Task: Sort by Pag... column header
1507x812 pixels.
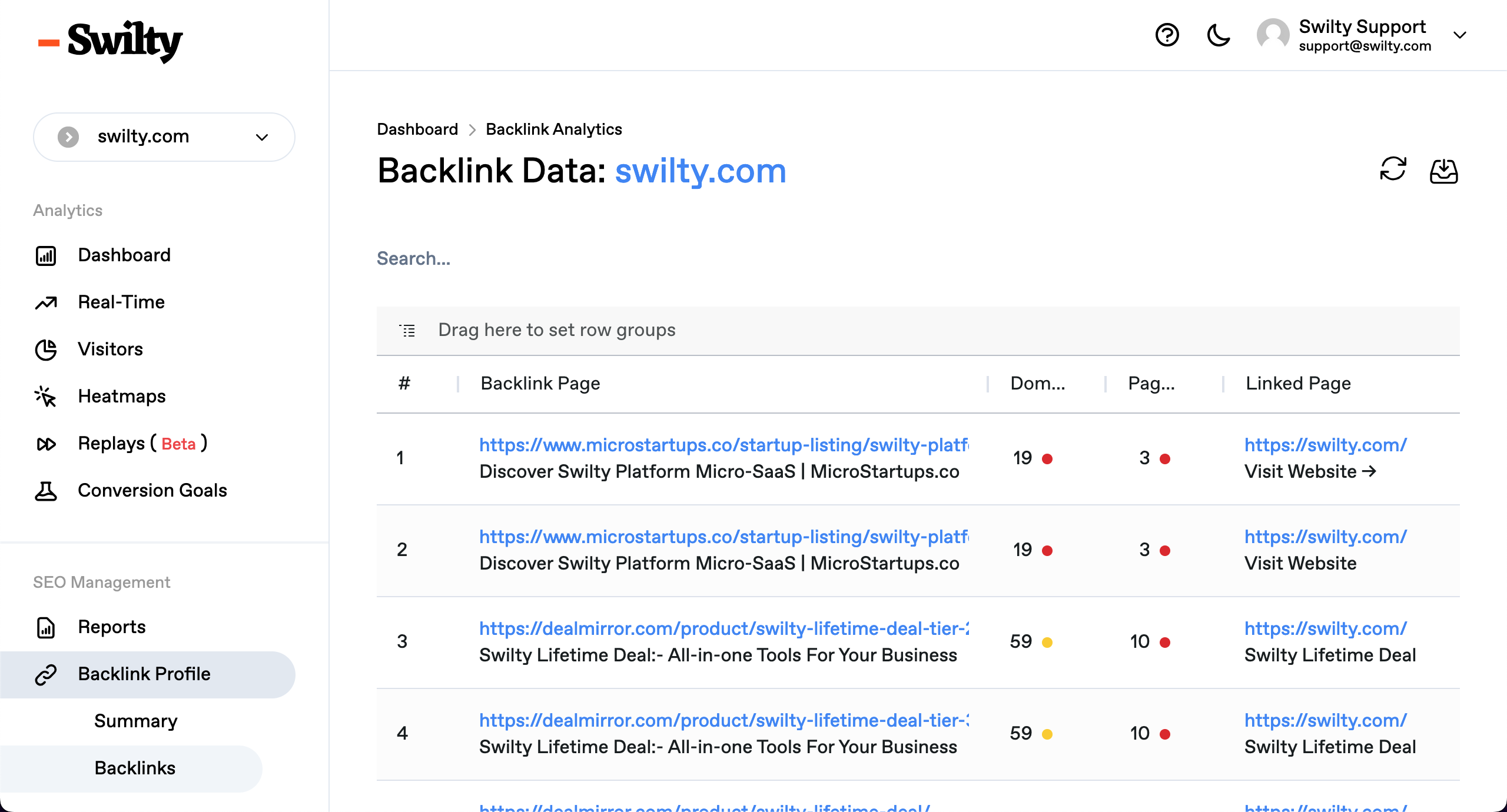Action: (1151, 384)
